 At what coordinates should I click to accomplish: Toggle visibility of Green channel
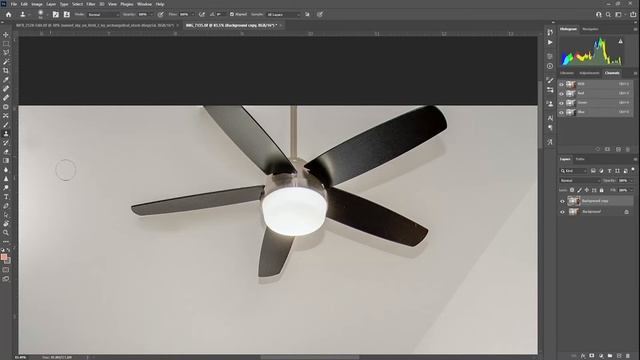pos(561,103)
